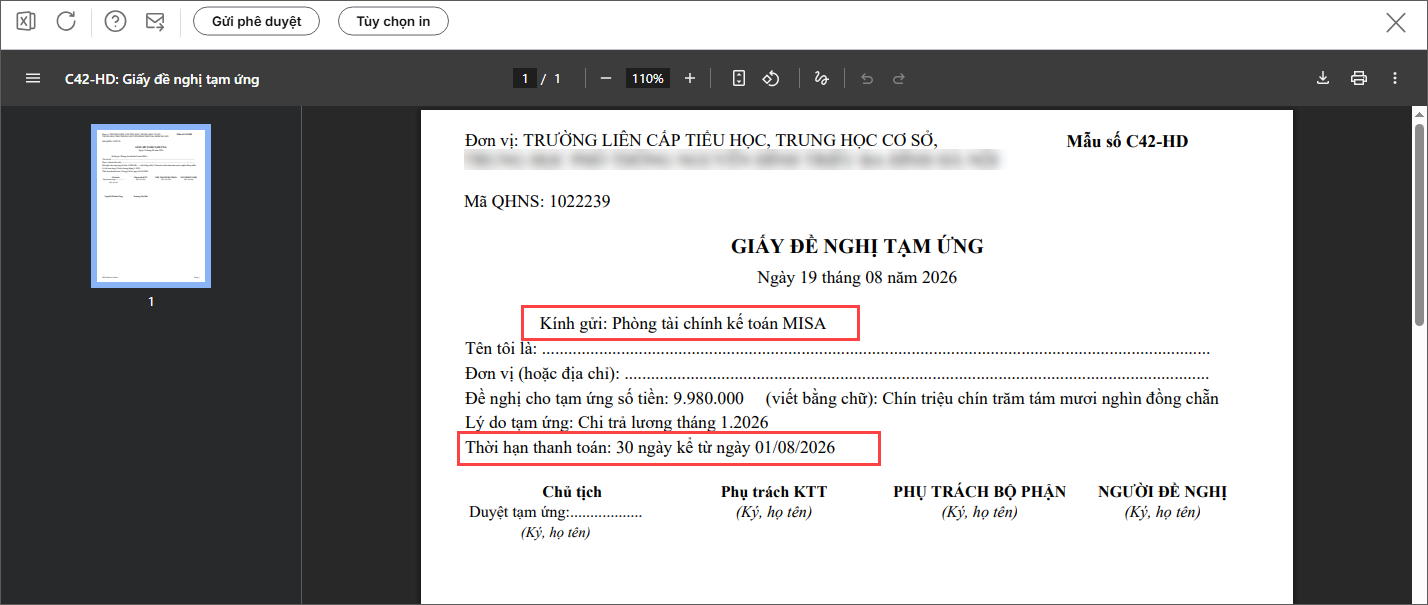Zoom in with the plus icon

[x=690, y=78]
